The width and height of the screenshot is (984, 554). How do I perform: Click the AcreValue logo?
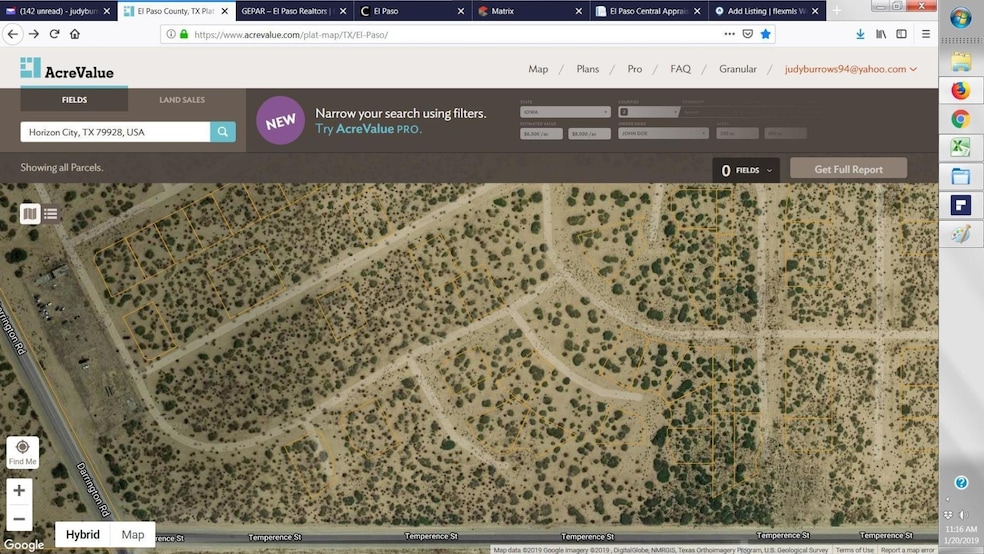(x=67, y=69)
